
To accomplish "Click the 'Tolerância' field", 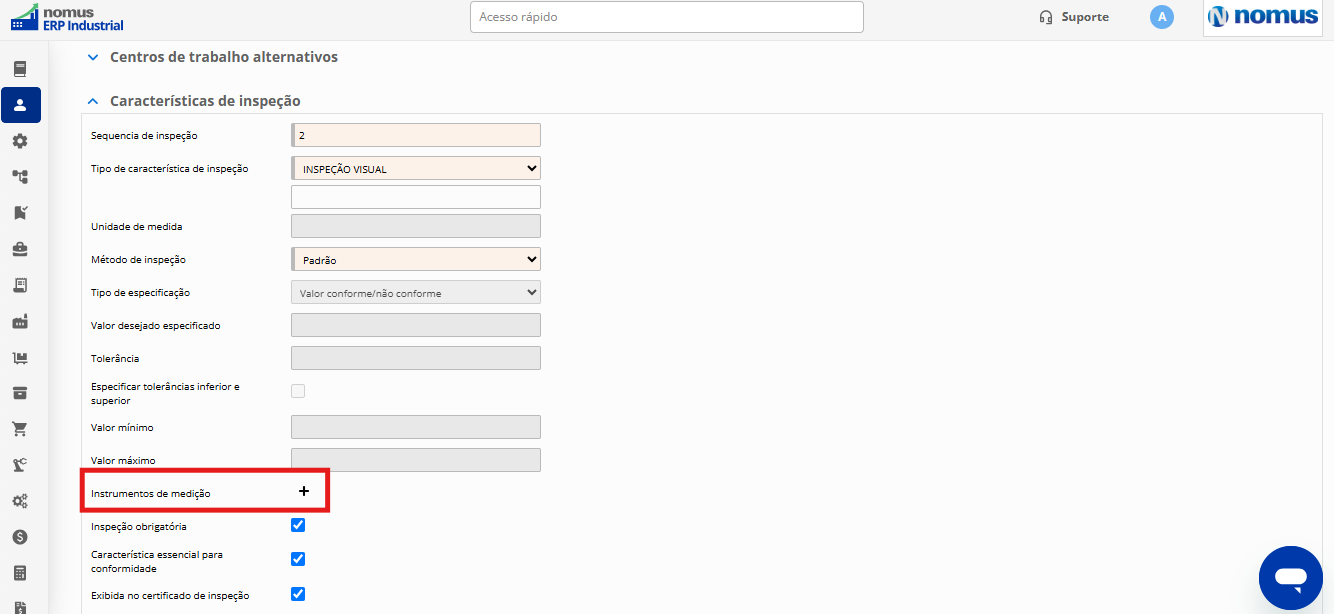I will pyautogui.click(x=416, y=358).
